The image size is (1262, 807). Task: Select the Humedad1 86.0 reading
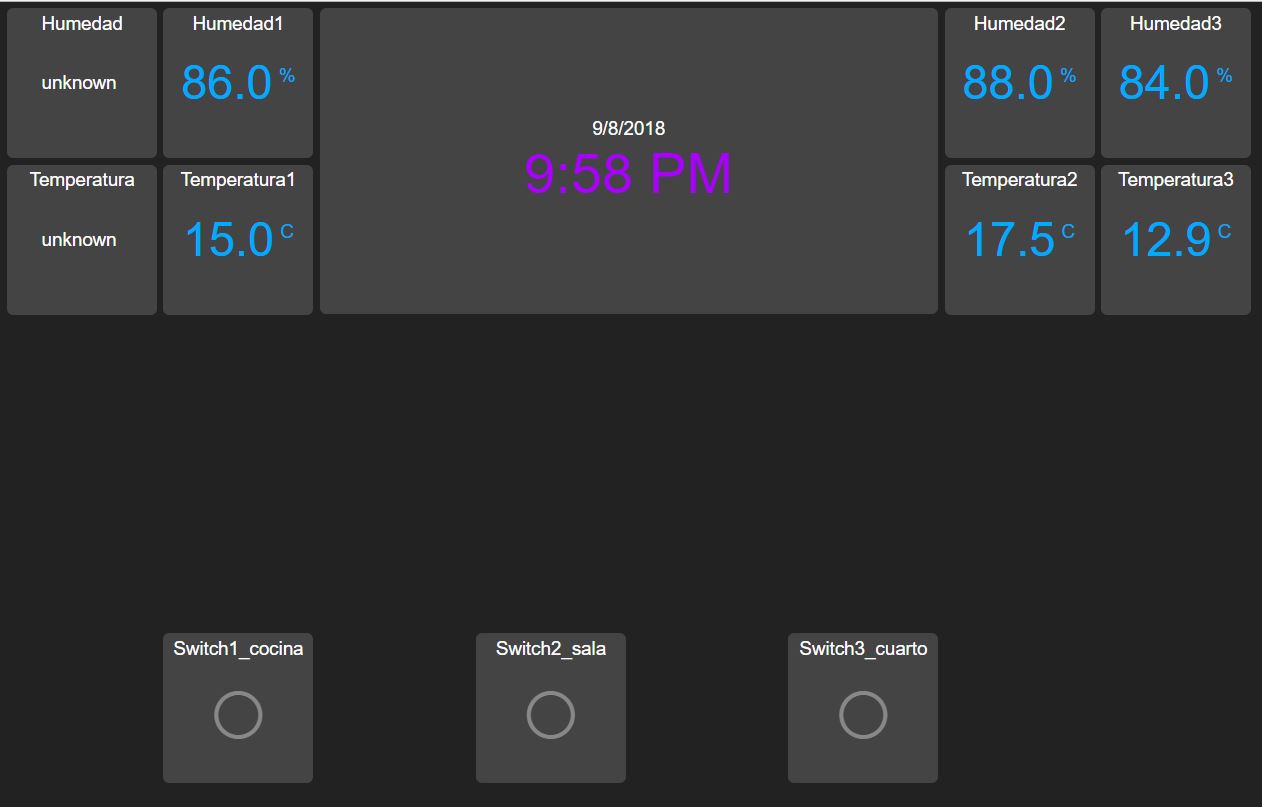pyautogui.click(x=227, y=83)
